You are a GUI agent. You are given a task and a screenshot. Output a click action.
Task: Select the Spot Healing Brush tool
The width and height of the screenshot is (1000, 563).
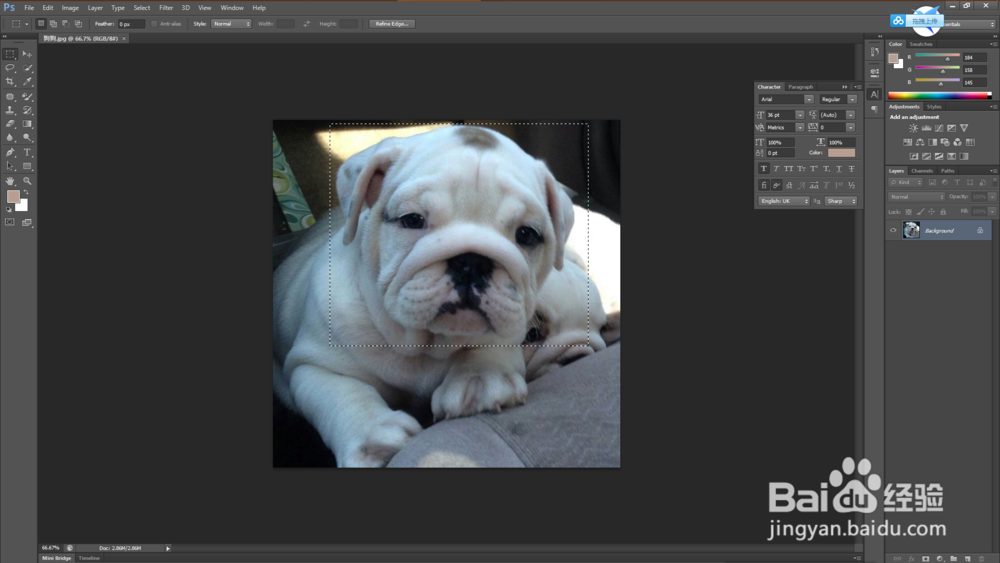coord(10,97)
